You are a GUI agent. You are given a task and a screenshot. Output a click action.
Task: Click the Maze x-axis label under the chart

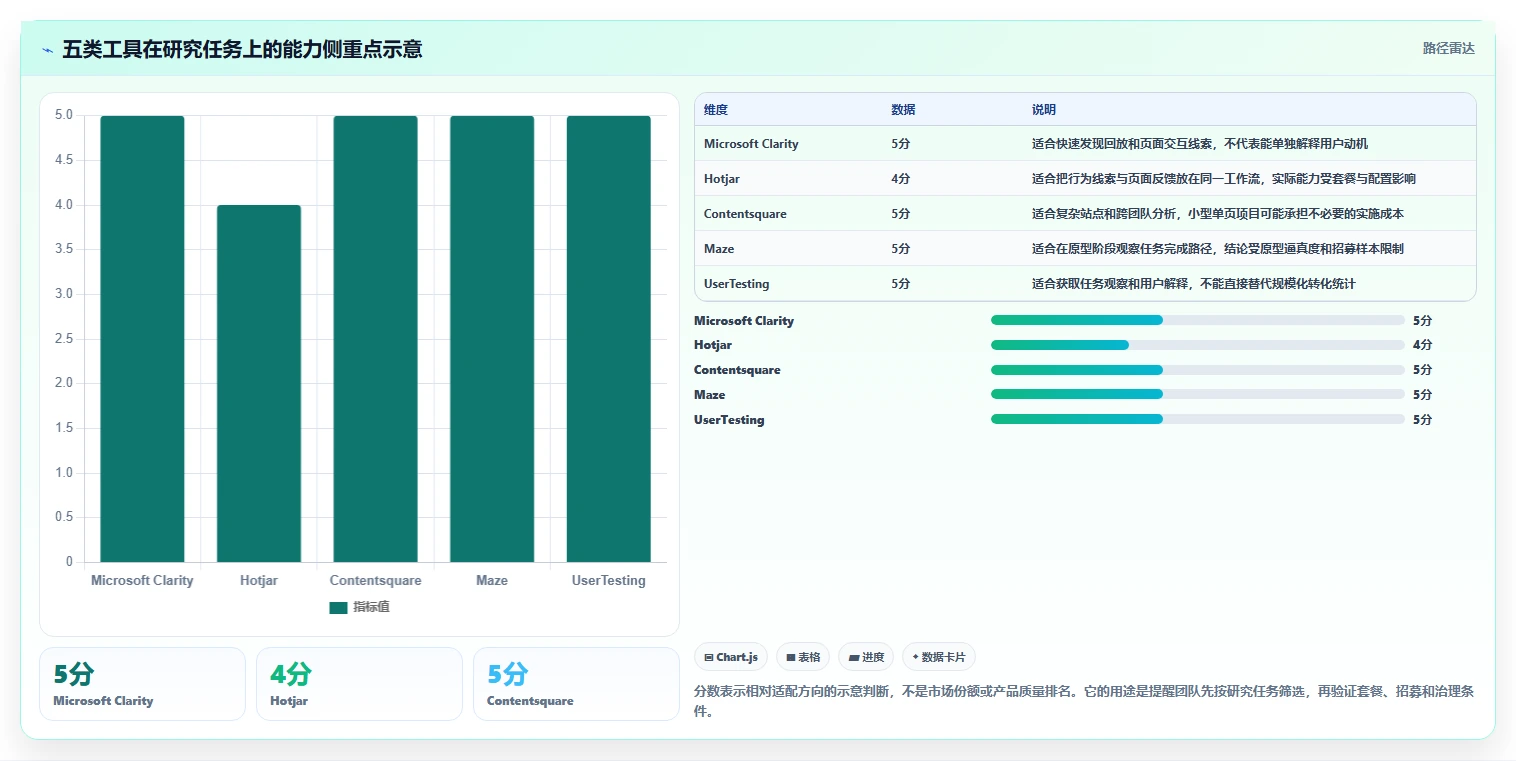492,580
